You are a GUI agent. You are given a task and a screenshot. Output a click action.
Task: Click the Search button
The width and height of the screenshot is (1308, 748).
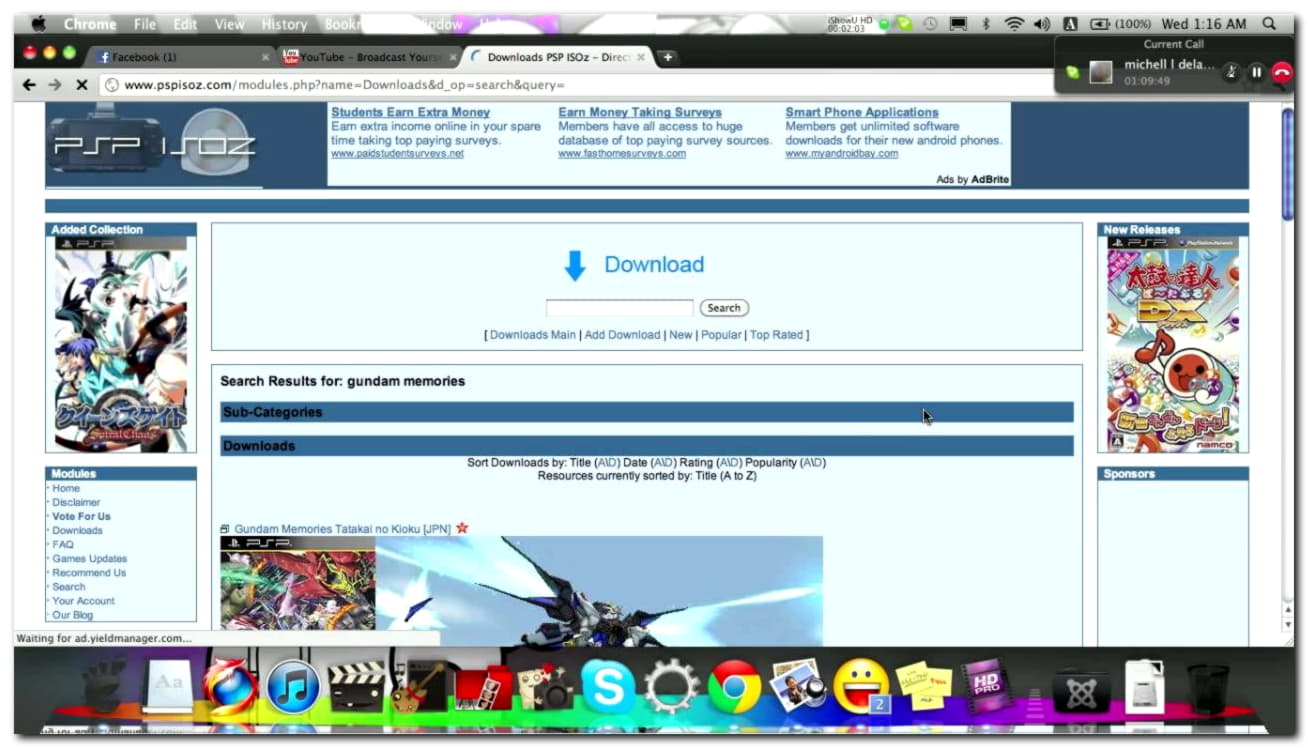click(724, 308)
